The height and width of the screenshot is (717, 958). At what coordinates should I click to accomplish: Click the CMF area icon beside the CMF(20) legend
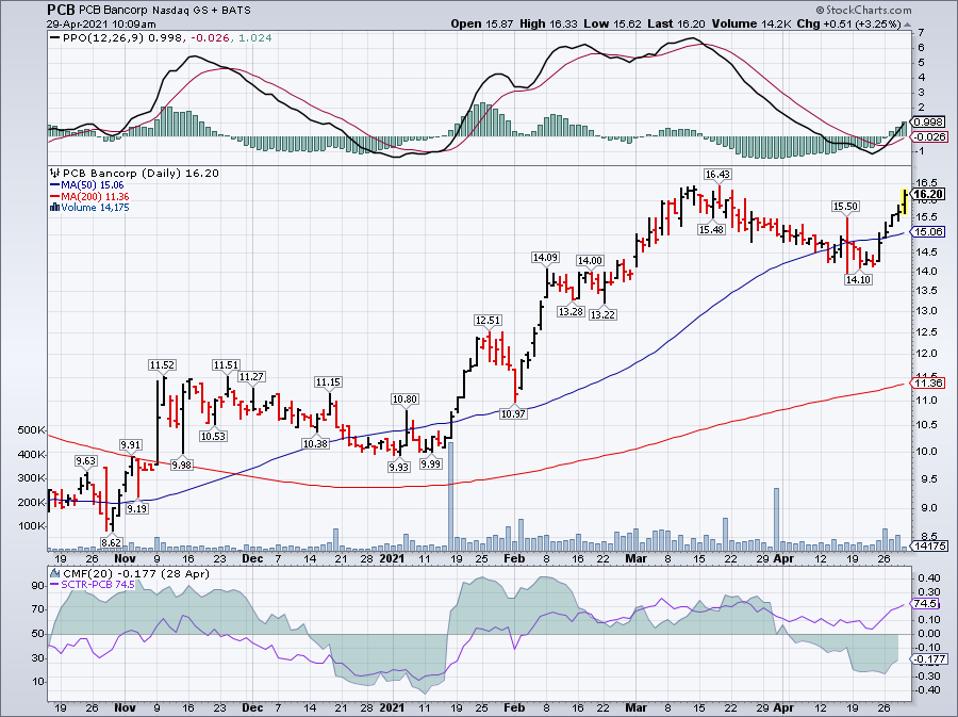point(56,573)
